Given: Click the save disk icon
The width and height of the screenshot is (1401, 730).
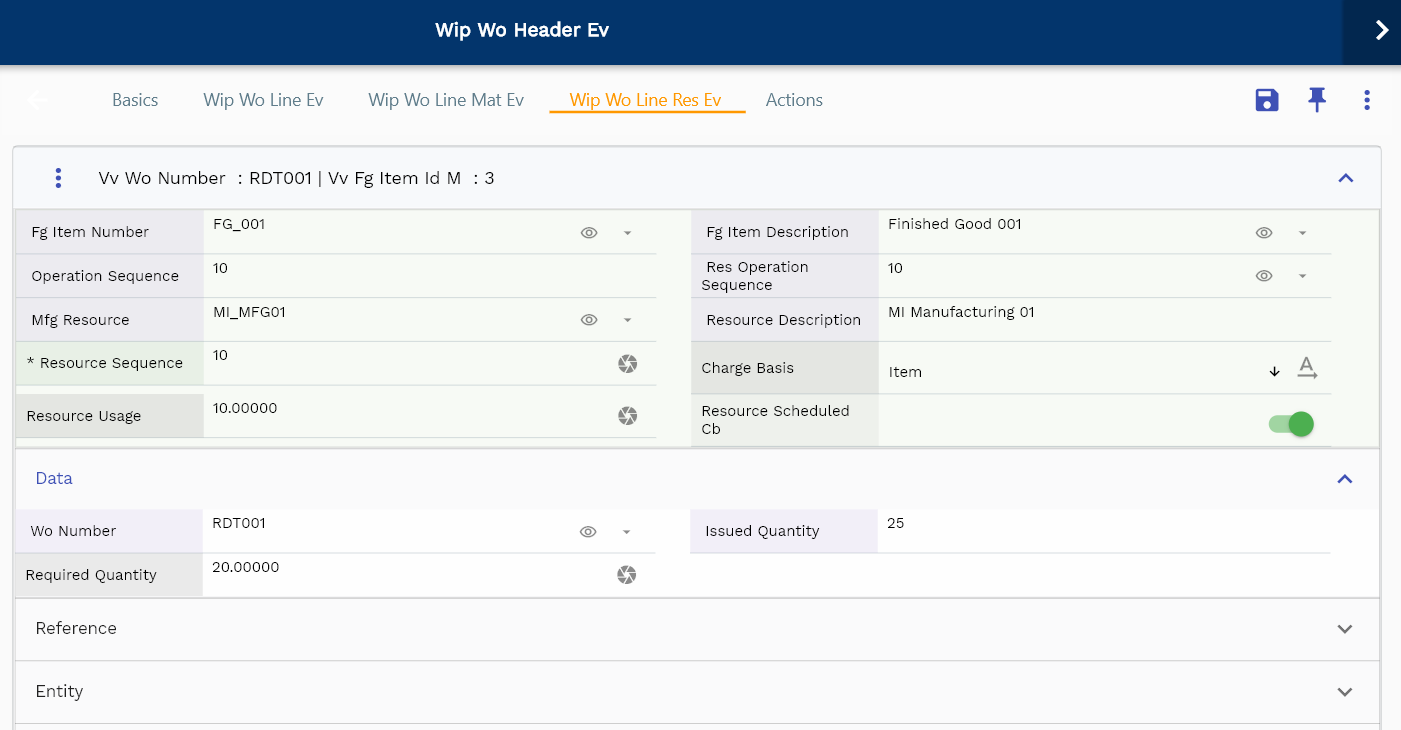Looking at the screenshot, I should (1267, 100).
